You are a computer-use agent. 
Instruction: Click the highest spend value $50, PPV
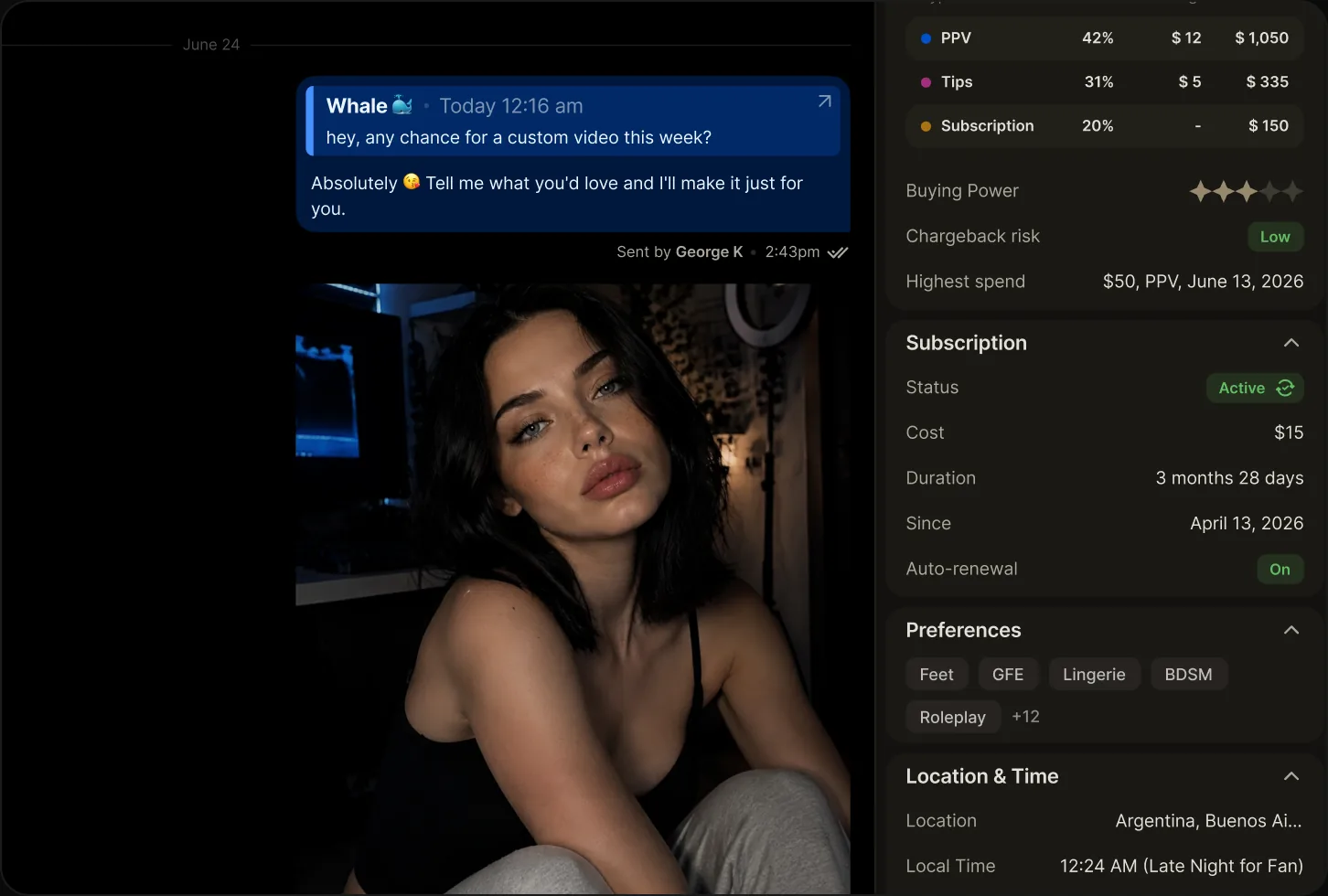pyautogui.click(x=1203, y=282)
